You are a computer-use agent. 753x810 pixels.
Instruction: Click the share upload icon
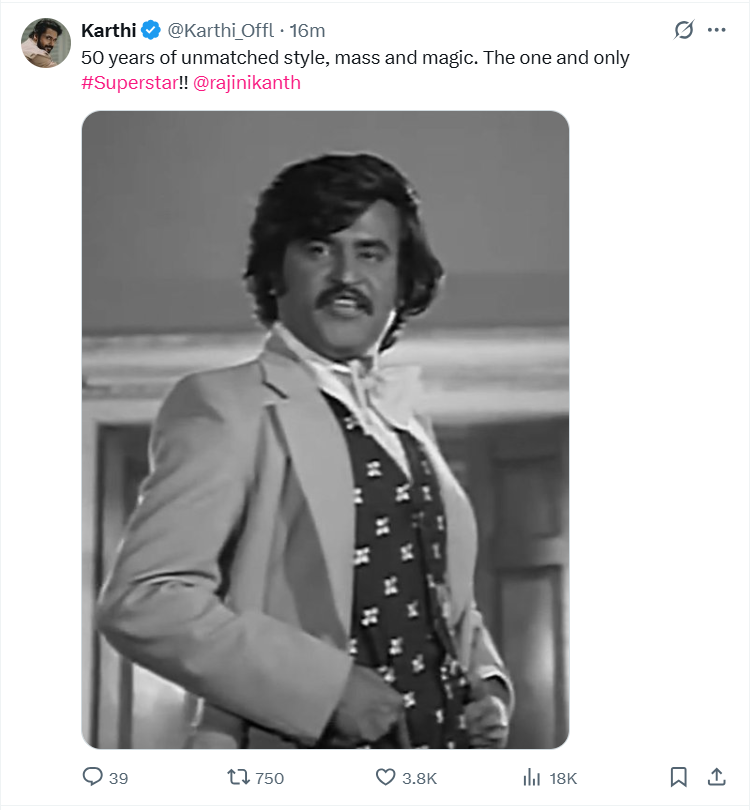tap(716, 777)
